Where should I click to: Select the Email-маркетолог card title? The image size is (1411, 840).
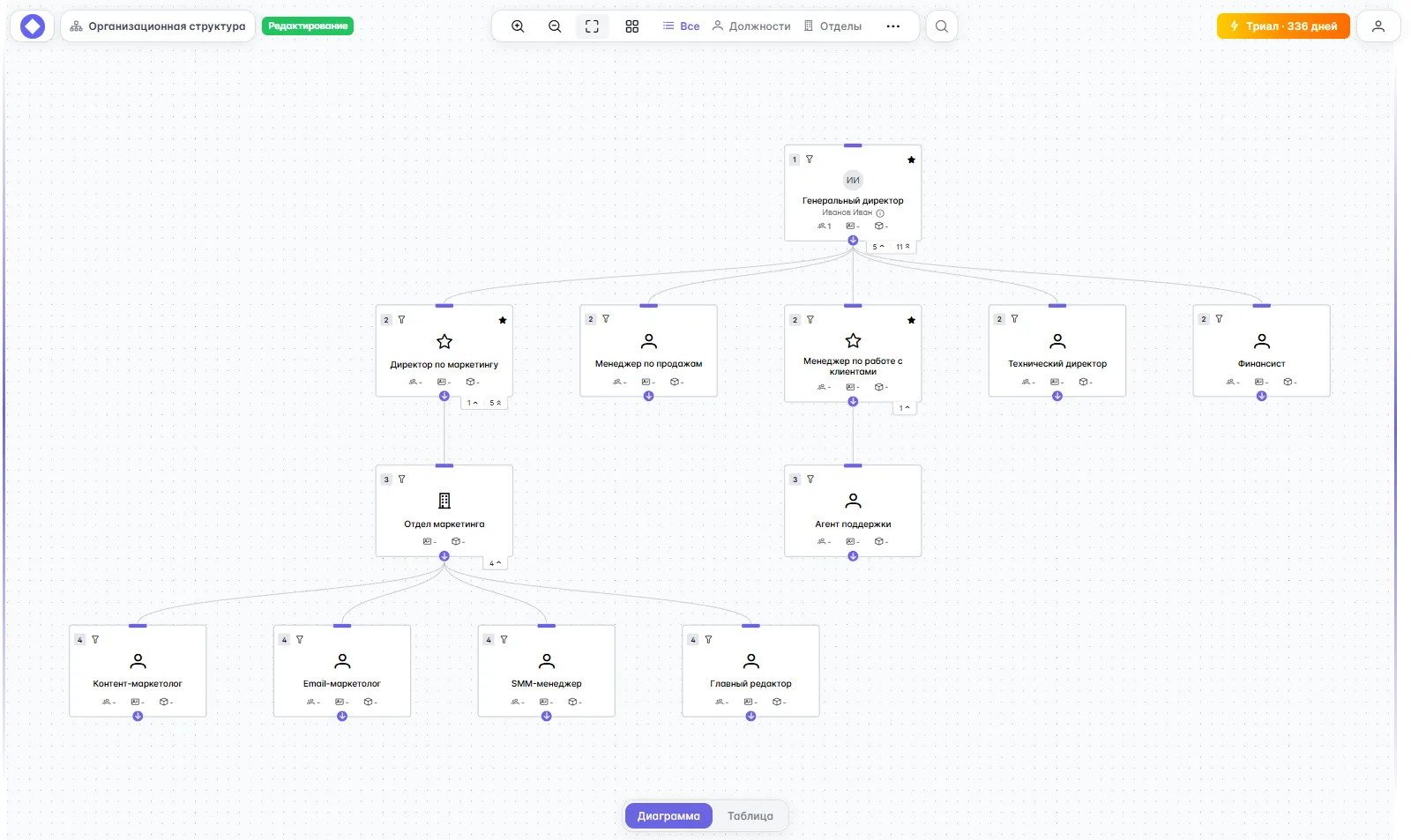[x=342, y=684]
